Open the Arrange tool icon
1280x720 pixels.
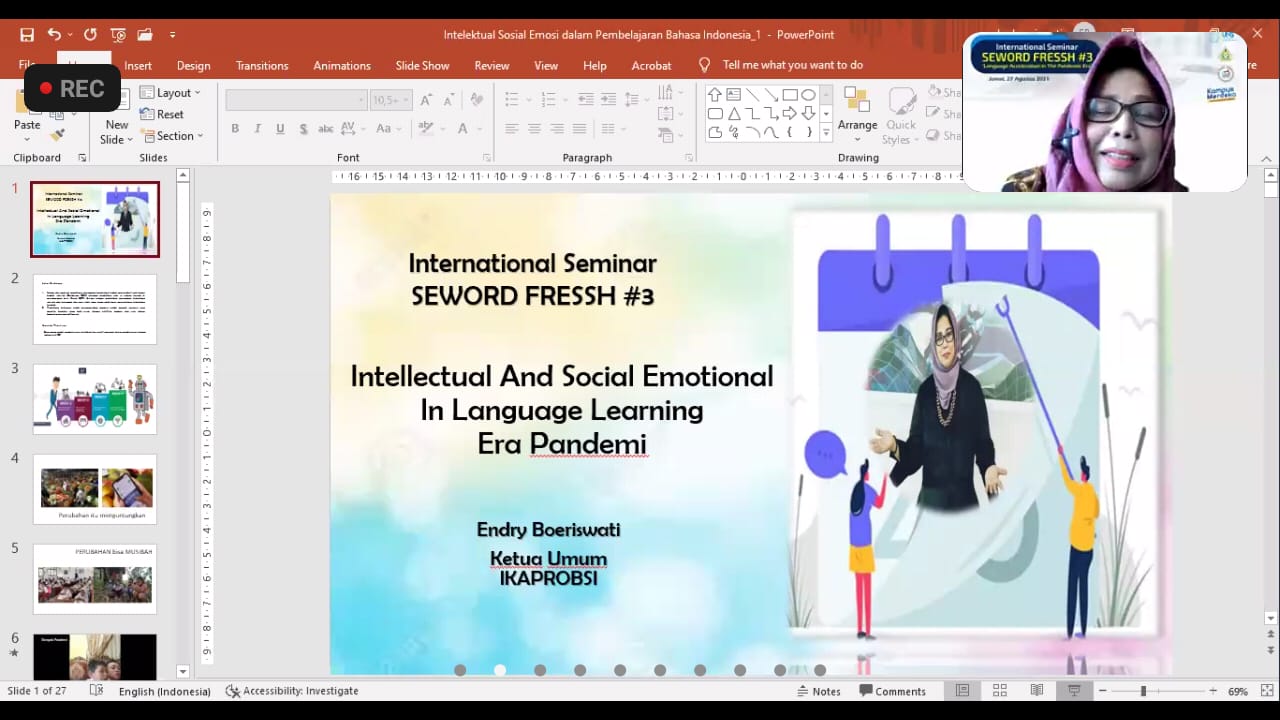click(857, 100)
